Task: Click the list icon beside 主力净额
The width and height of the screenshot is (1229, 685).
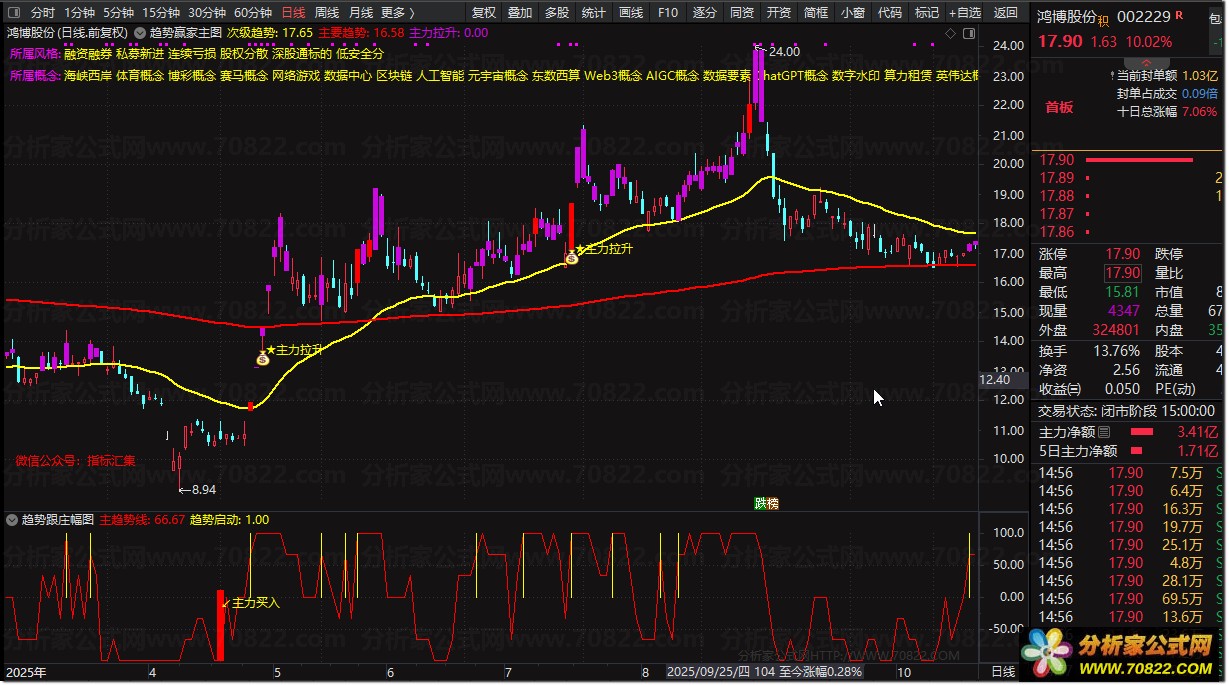Action: pyautogui.click(x=1104, y=433)
